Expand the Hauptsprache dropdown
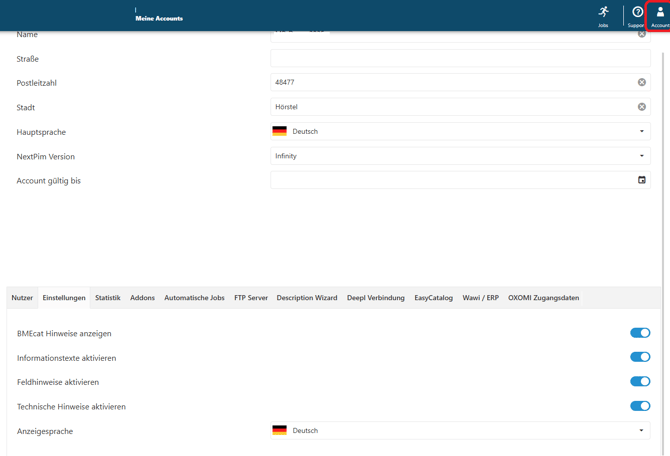The height and width of the screenshot is (456, 670). coord(642,132)
